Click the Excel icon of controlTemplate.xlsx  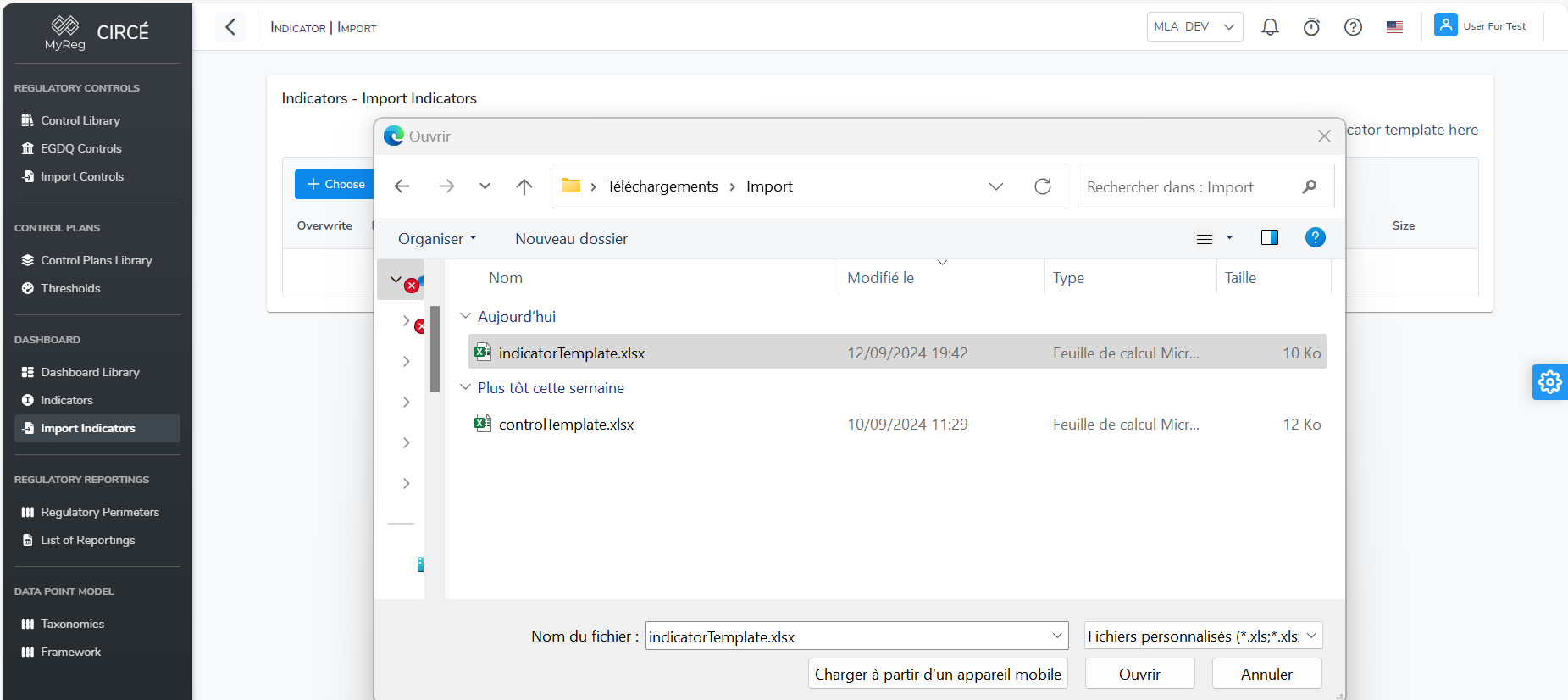pos(483,423)
